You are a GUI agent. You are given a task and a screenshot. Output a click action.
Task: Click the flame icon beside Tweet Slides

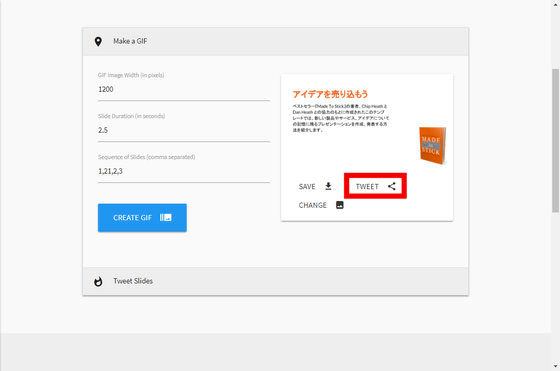[x=98, y=281]
